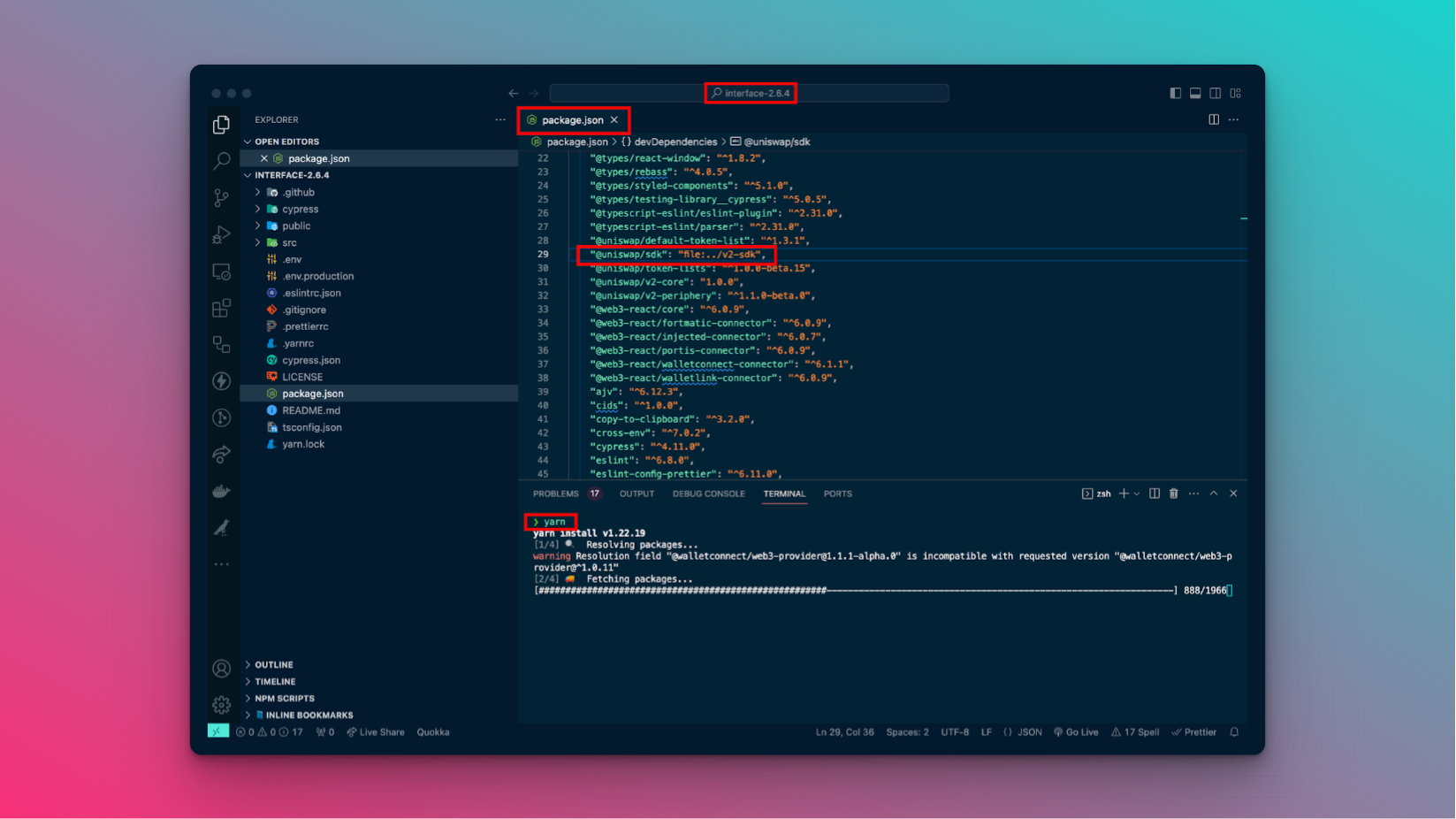Open the Search view in activity bar
The image size is (1456, 819).
[221, 161]
